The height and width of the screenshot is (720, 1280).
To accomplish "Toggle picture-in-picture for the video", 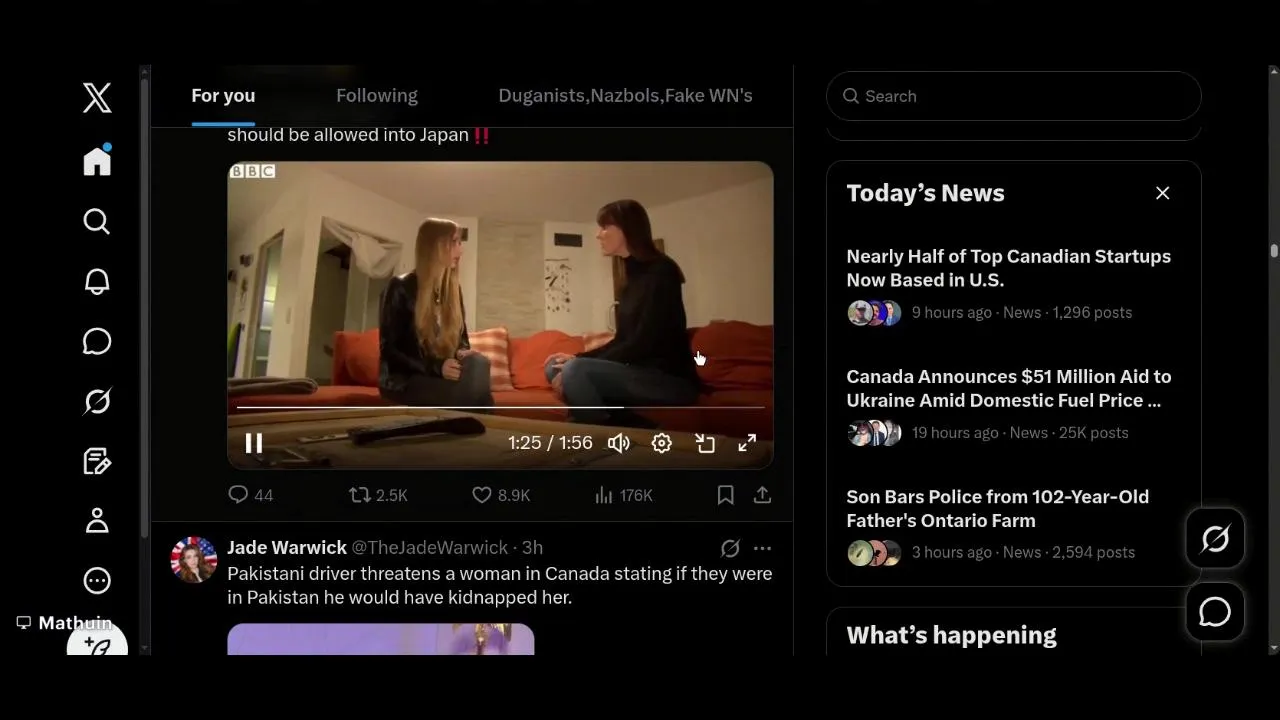I will (705, 443).
